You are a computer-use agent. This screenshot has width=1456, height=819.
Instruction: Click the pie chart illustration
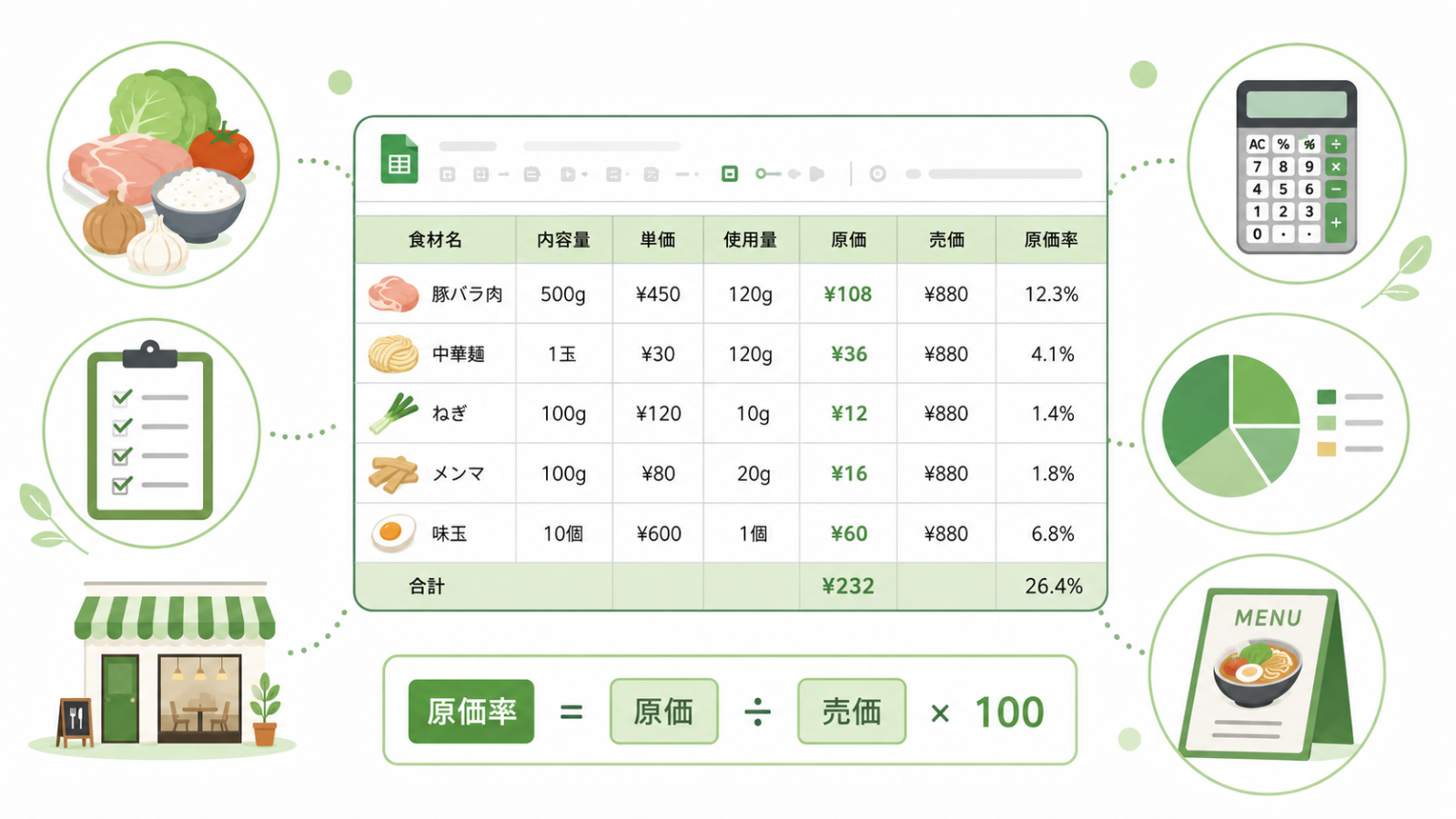click(1231, 424)
